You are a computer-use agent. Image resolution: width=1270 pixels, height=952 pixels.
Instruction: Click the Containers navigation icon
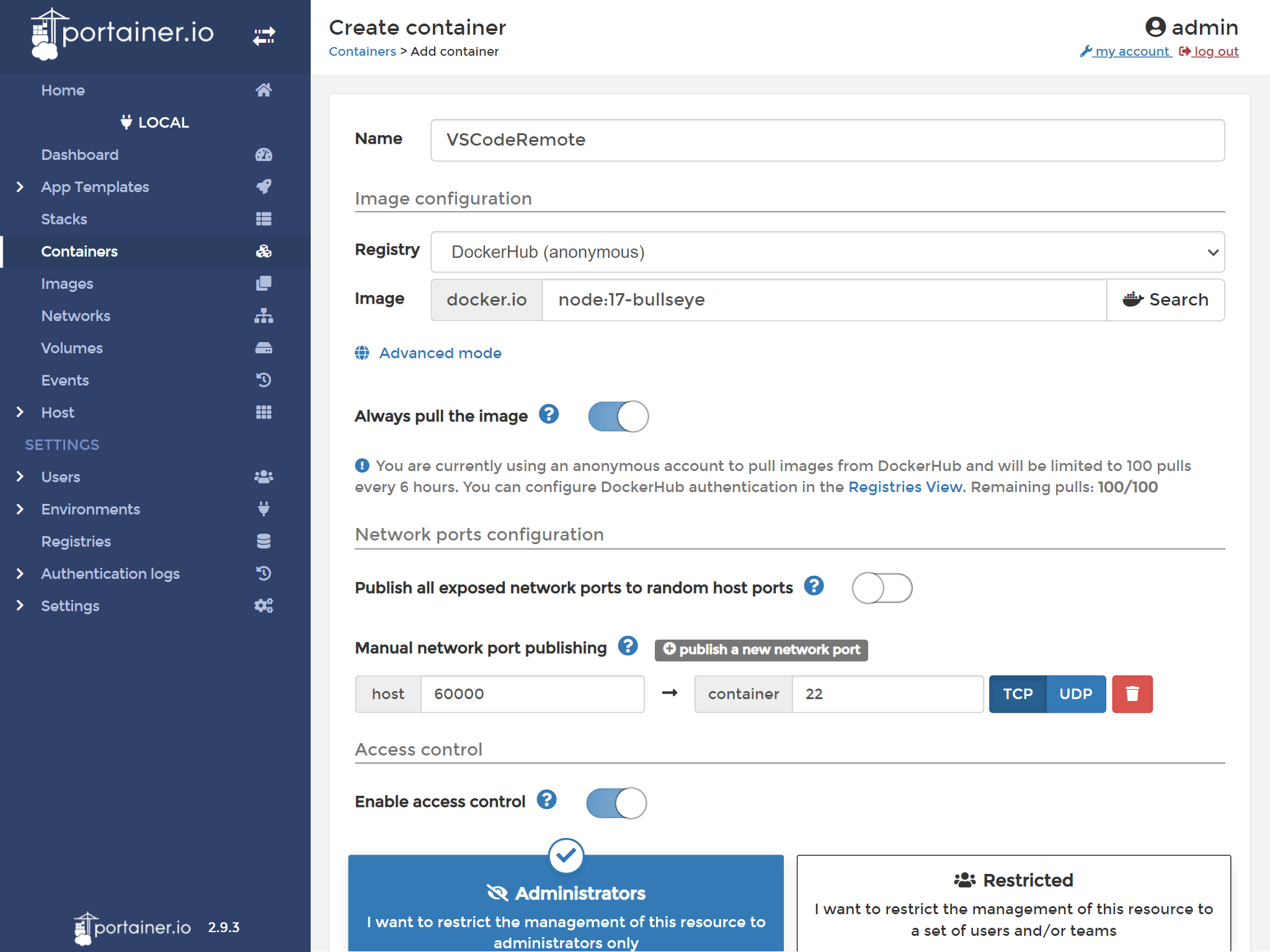263,251
